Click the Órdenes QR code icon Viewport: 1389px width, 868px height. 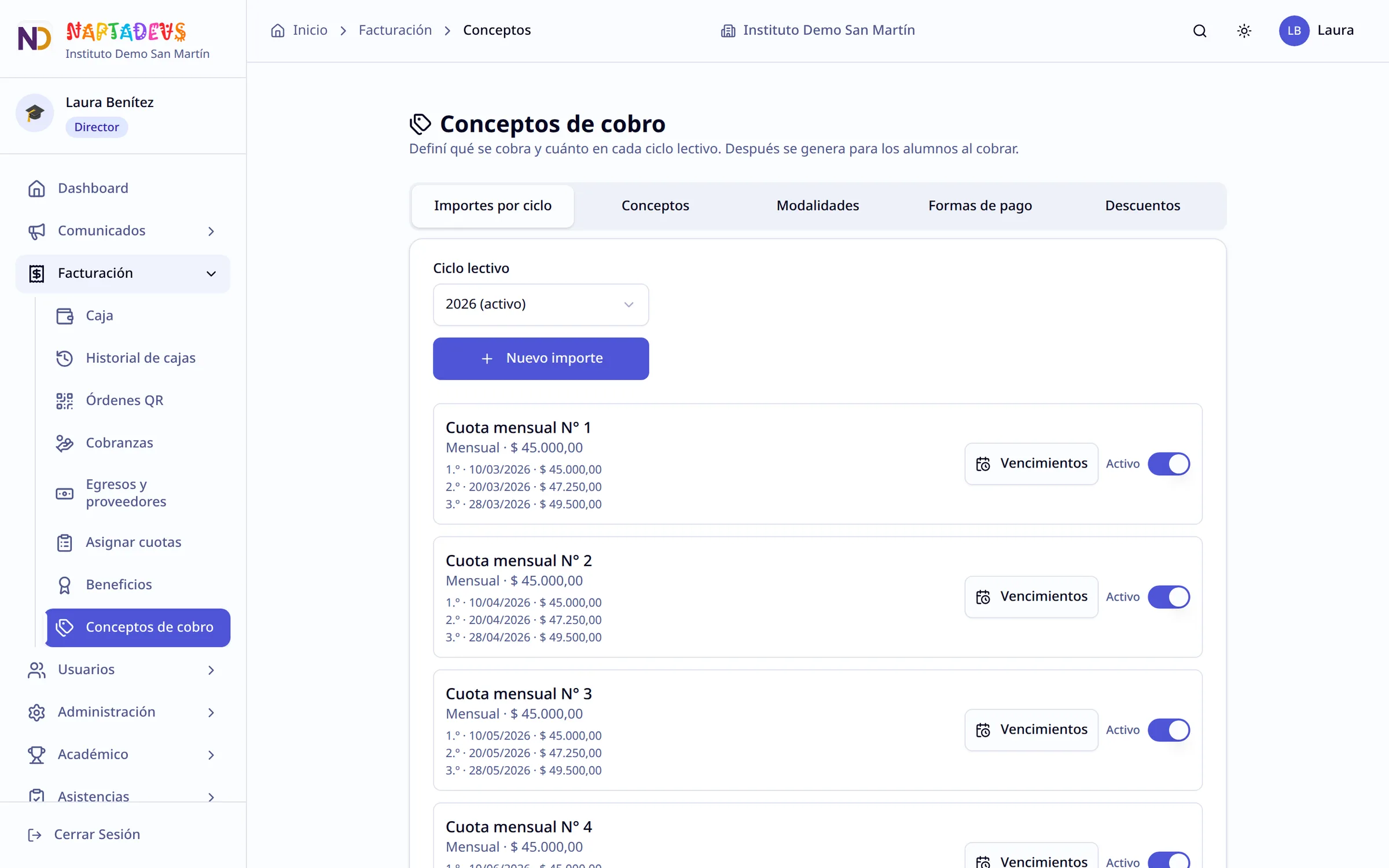64,400
